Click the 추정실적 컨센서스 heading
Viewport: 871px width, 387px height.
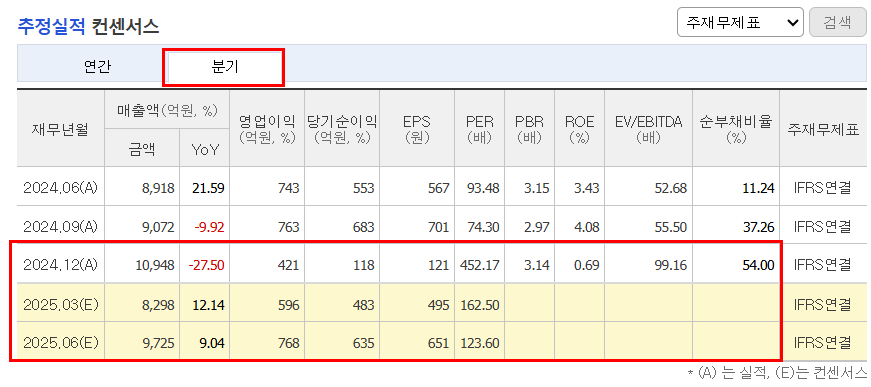(x=88, y=25)
